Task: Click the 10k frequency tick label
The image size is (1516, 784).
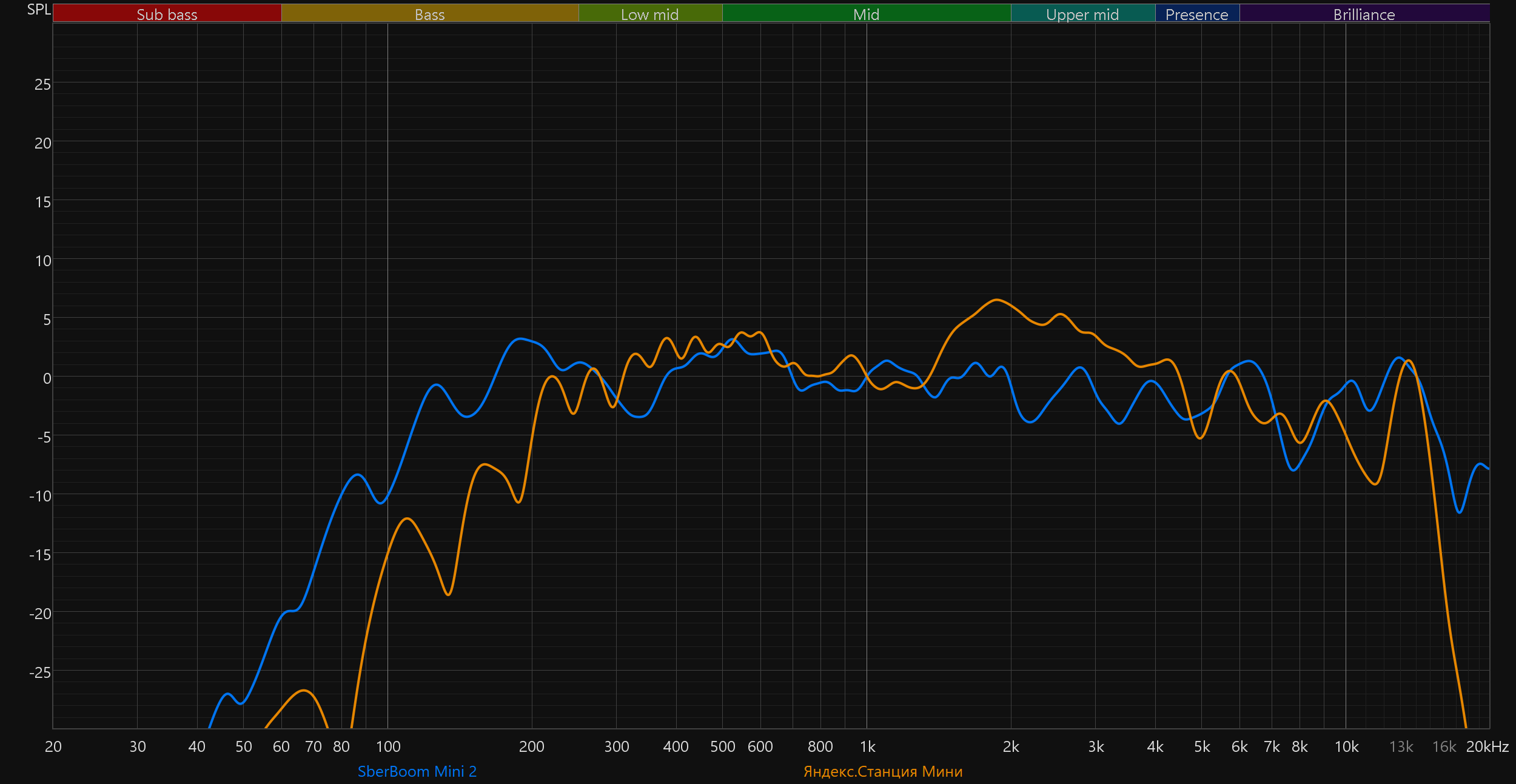Action: click(x=1346, y=746)
